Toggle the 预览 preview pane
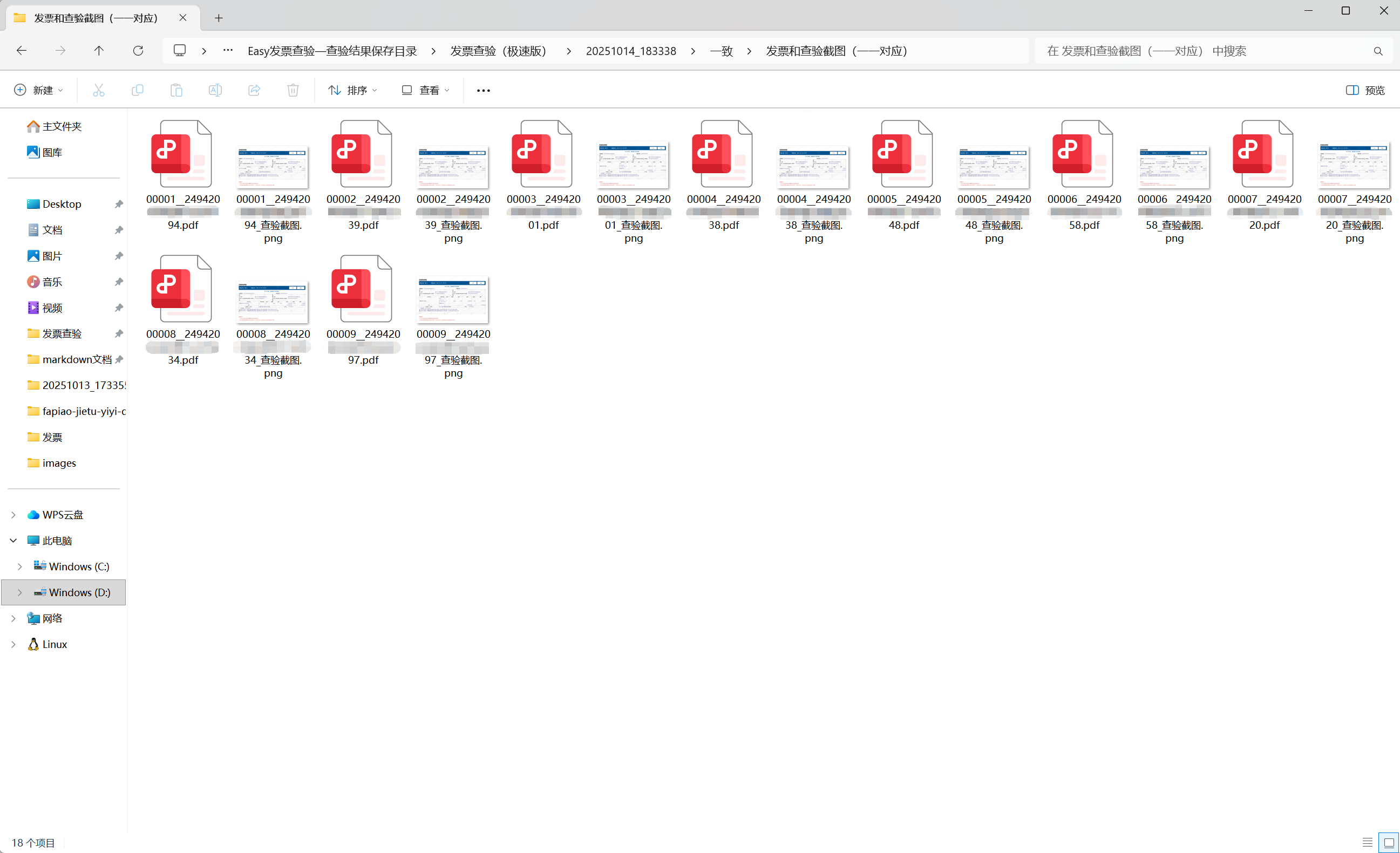This screenshot has width=1400, height=853. click(1365, 90)
